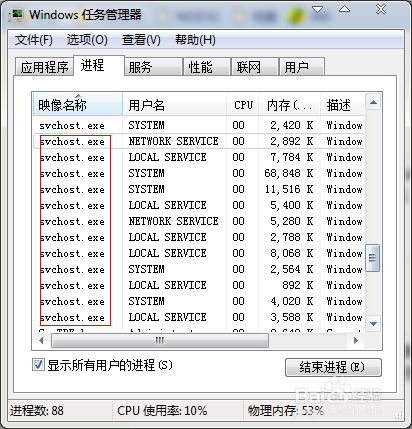This screenshot has width=412, height=429.
Task: Select svchost.exe row using 2,788 K
Action: tap(199, 237)
